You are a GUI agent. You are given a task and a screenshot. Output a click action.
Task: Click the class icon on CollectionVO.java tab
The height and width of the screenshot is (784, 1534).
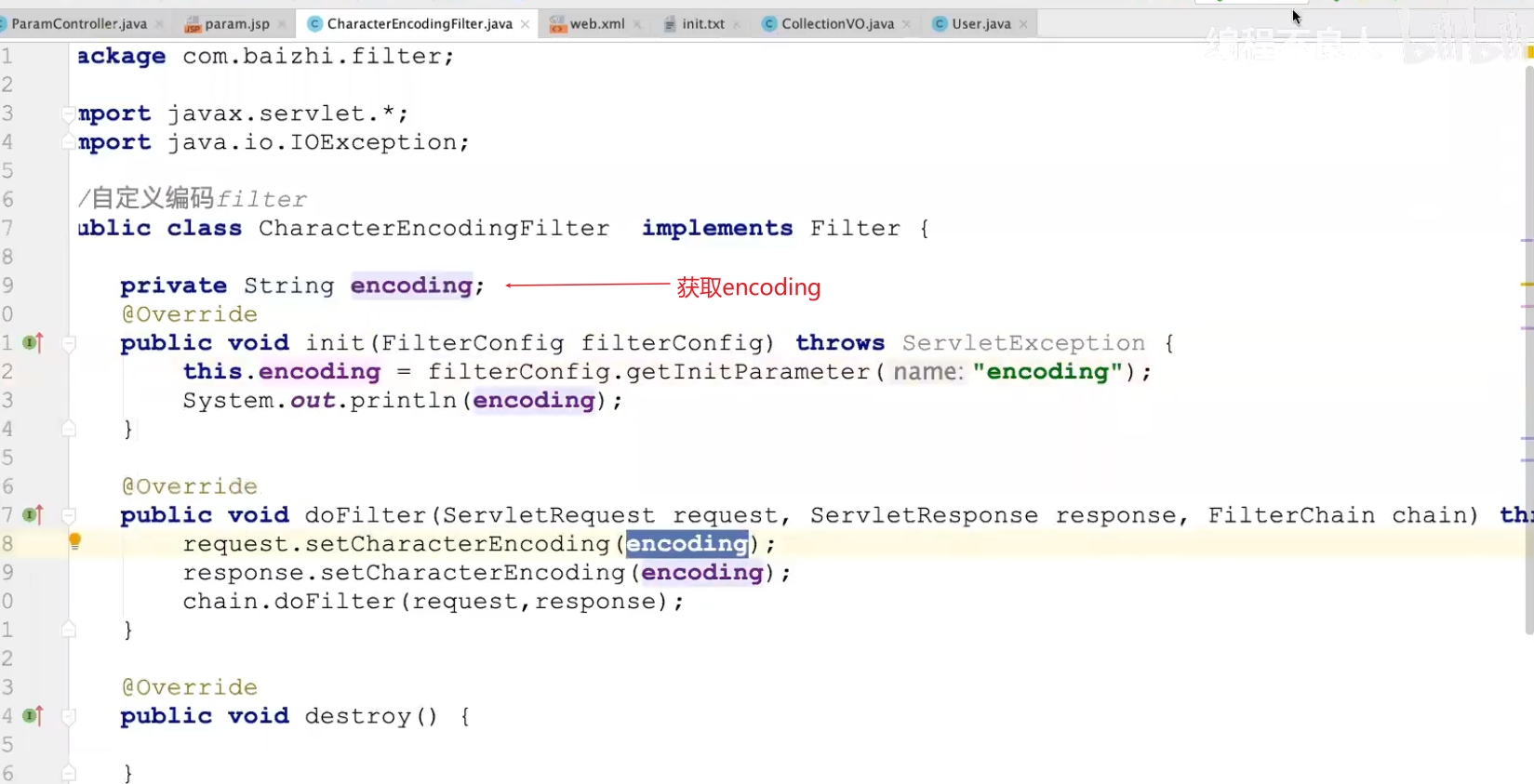(769, 24)
